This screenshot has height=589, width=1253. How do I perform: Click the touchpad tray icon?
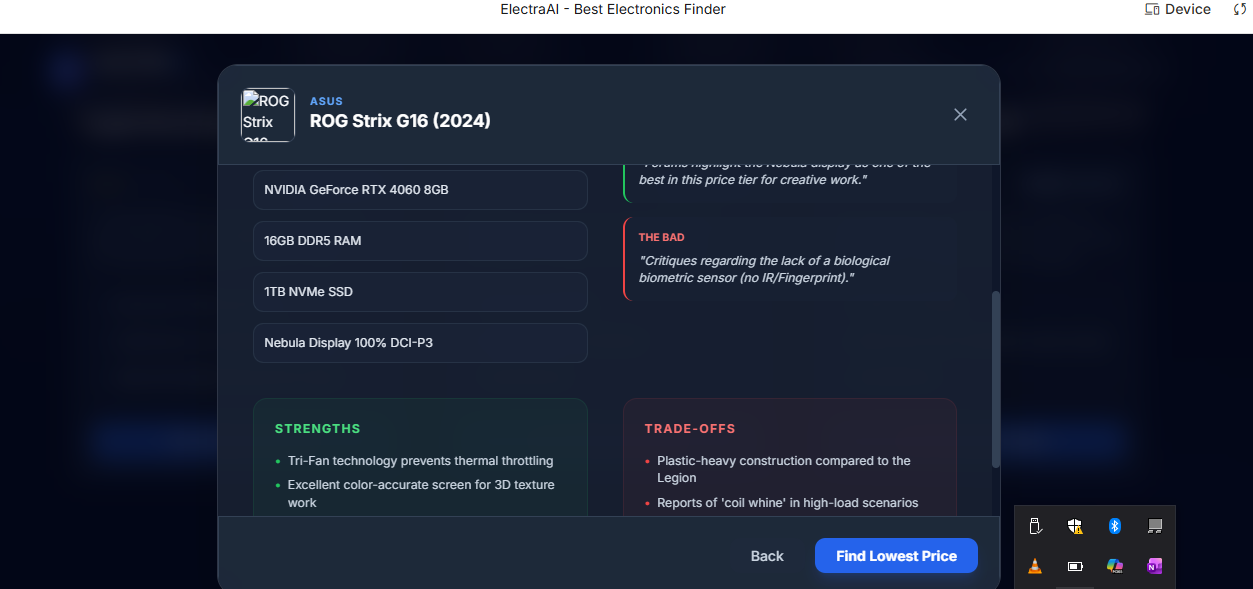coord(1155,526)
